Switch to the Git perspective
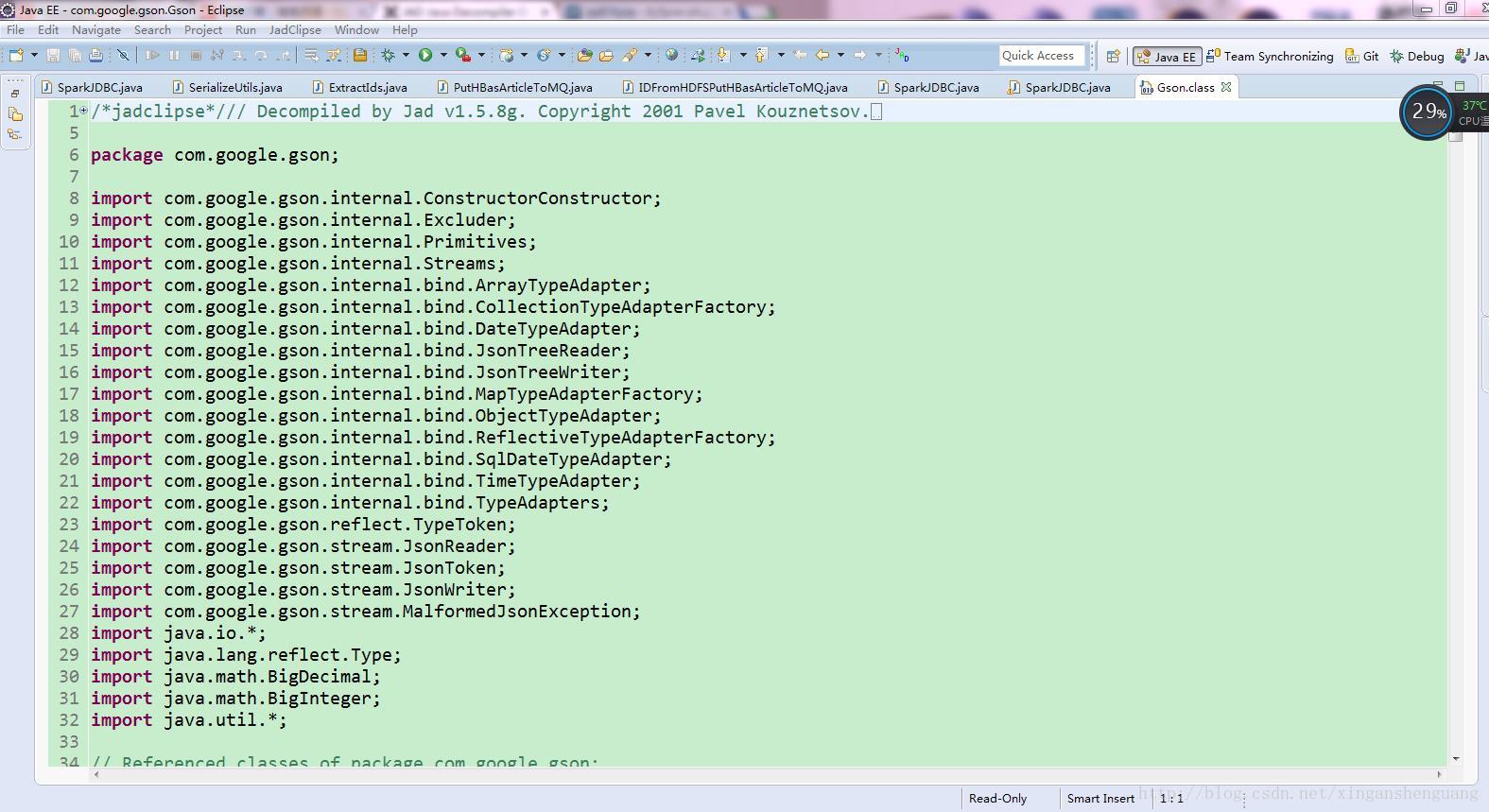Image resolution: width=1489 pixels, height=812 pixels. [1362, 56]
